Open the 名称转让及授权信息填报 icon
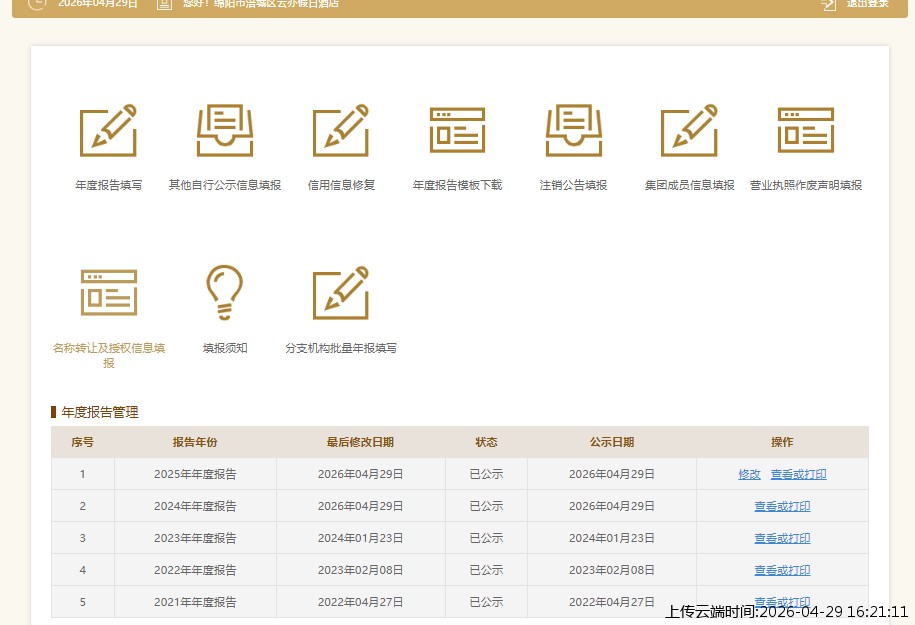 point(108,293)
